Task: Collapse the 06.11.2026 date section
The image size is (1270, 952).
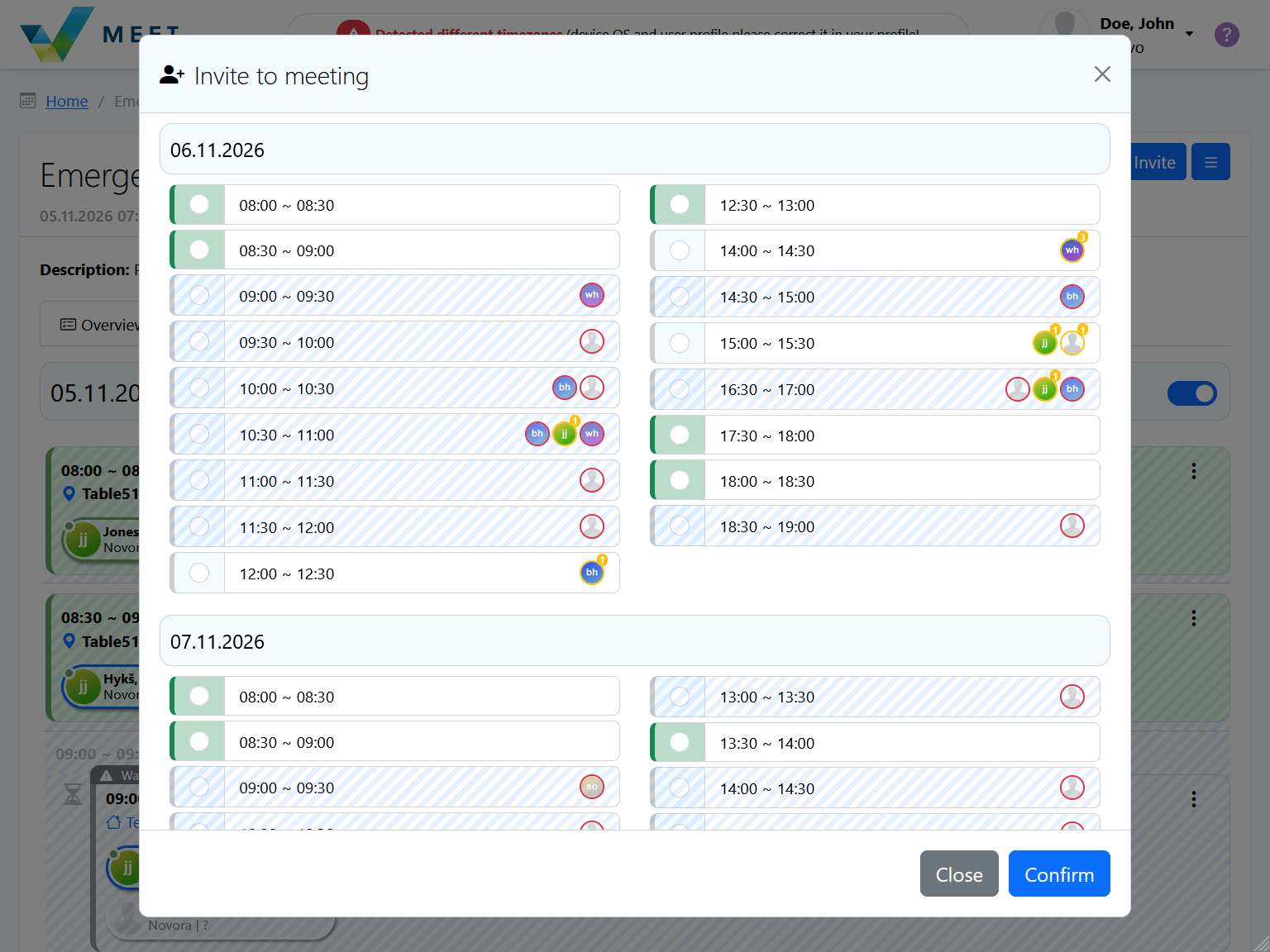Action: click(634, 150)
